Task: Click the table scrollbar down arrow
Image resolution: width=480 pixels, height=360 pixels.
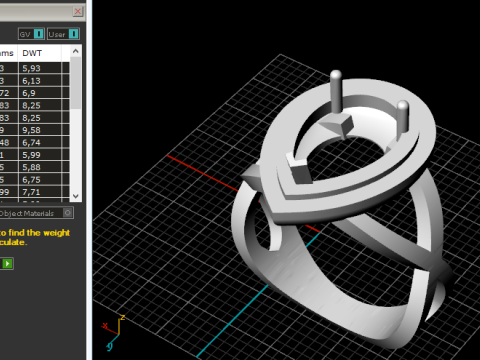Action: click(x=76, y=196)
